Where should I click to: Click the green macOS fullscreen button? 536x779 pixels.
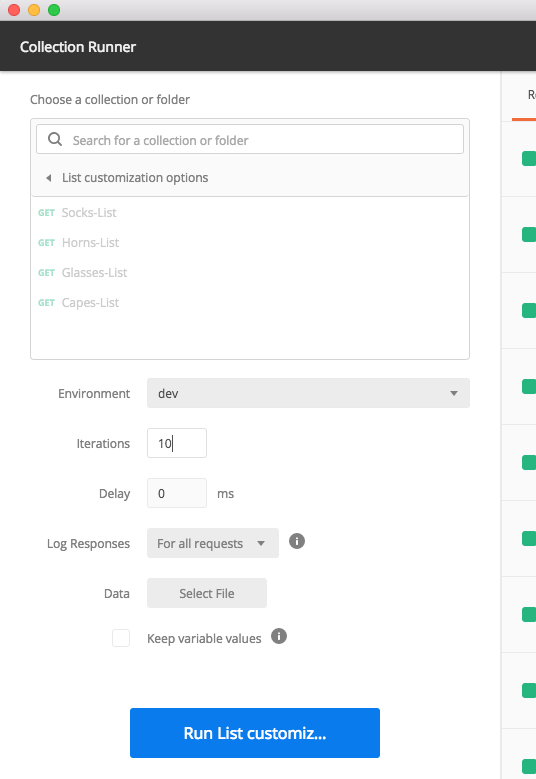click(x=54, y=10)
